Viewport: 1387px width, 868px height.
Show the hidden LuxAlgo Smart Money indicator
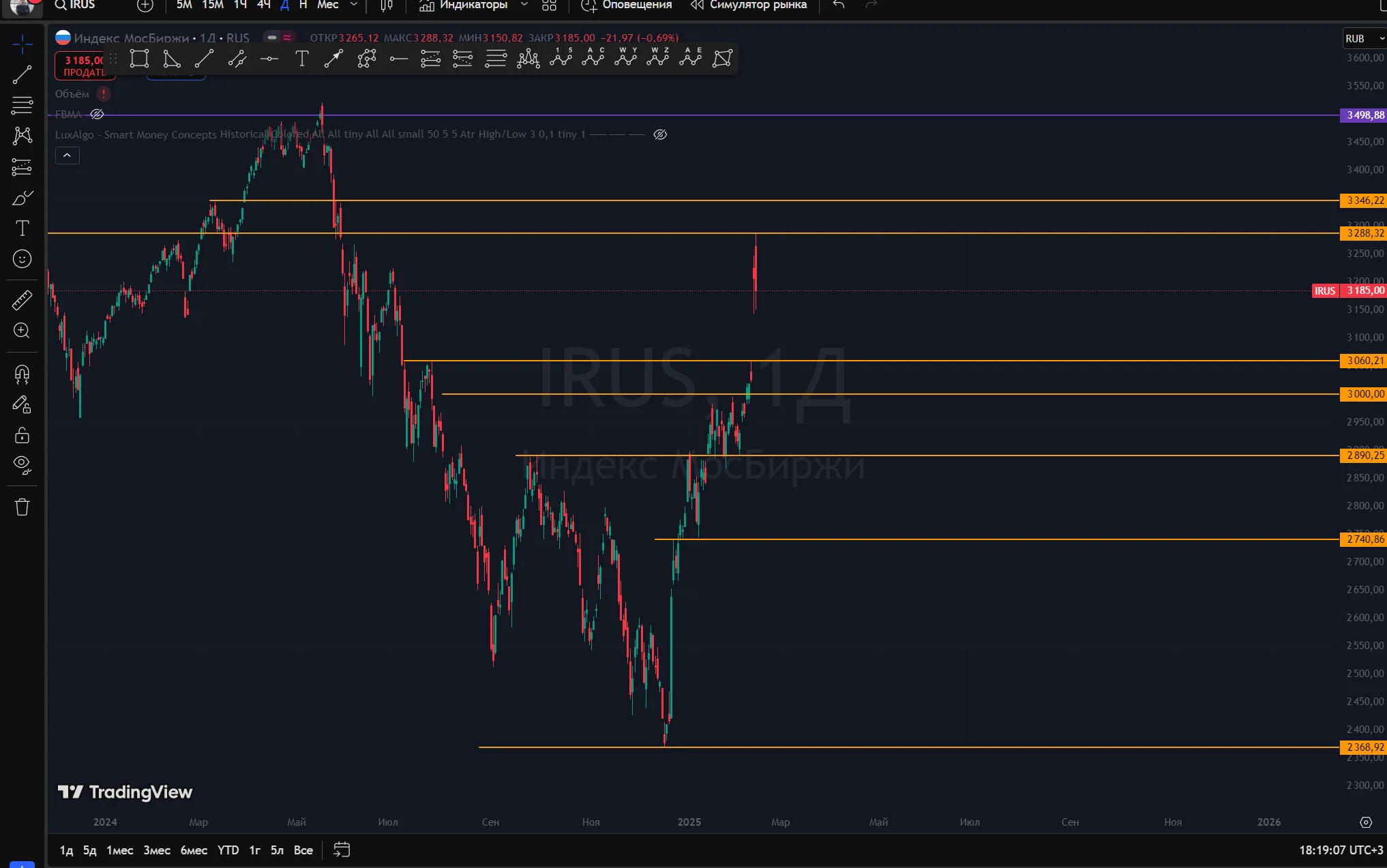pos(659,134)
